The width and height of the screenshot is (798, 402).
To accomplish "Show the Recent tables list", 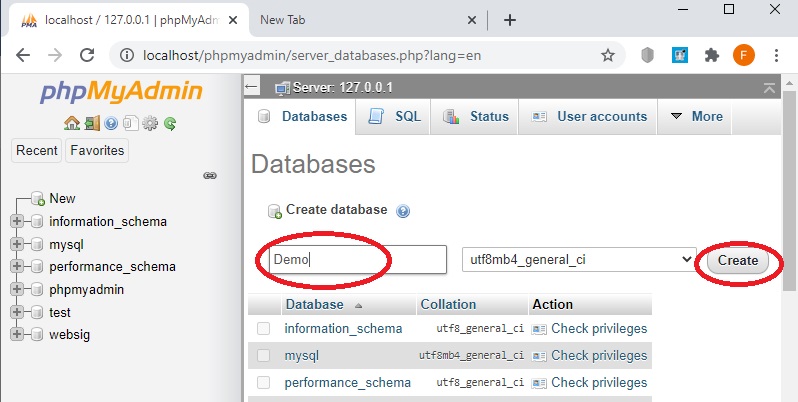I will tap(37, 151).
